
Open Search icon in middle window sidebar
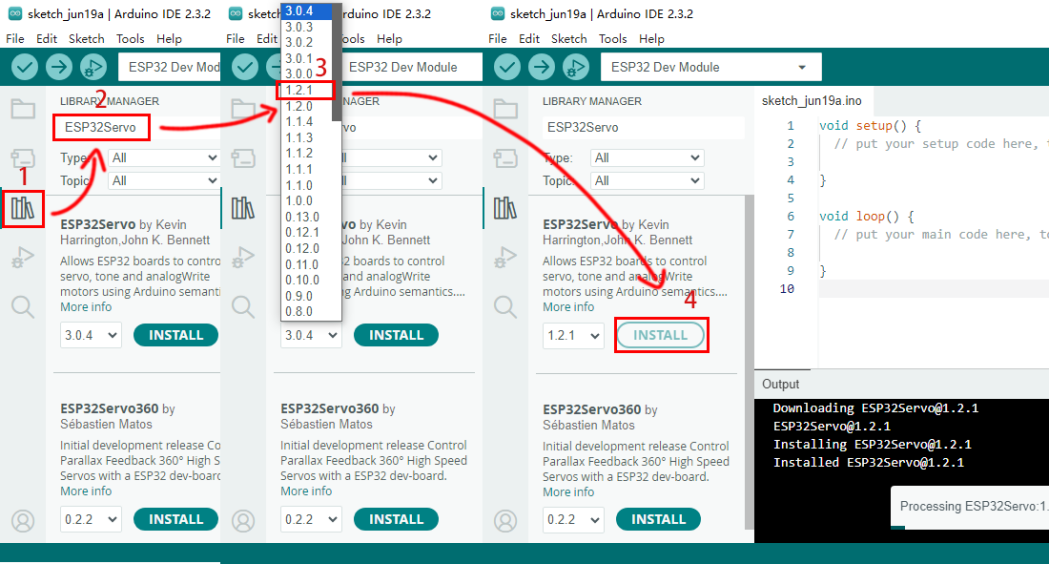point(243,307)
